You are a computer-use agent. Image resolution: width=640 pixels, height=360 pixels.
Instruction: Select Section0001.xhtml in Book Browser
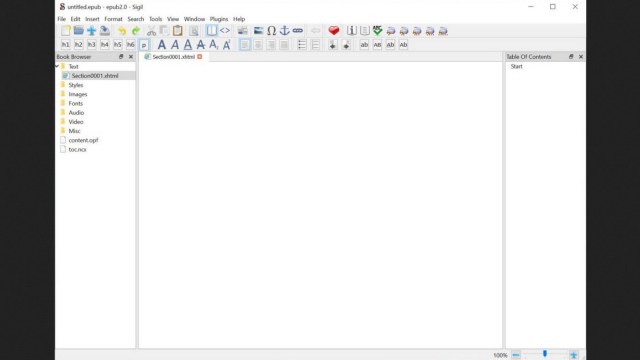(95, 76)
